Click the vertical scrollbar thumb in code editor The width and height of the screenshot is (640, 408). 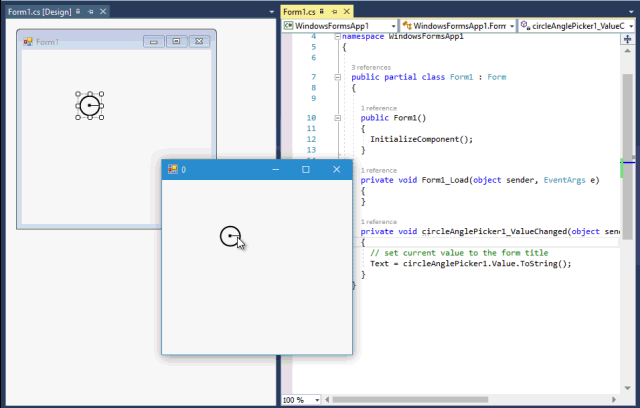click(x=627, y=157)
